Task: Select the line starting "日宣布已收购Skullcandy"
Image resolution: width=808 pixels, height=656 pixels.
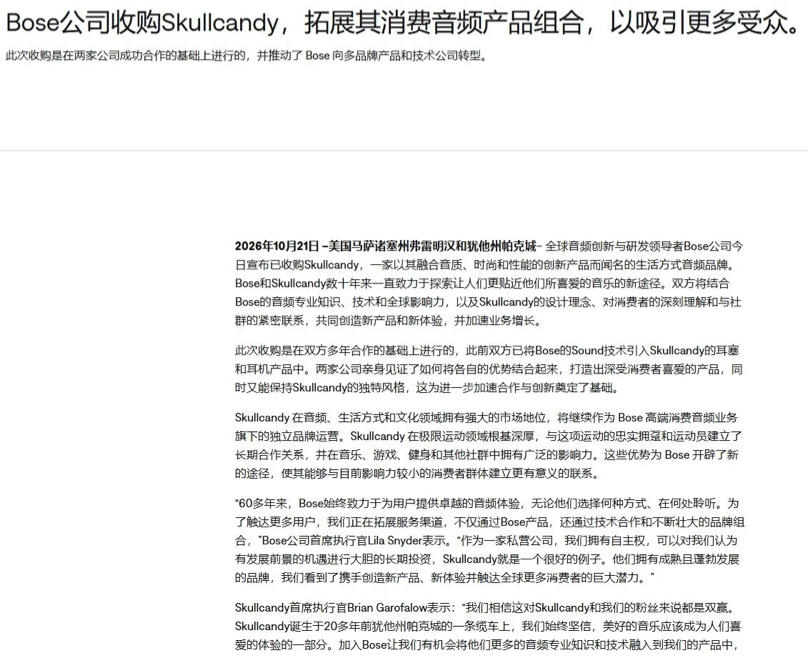Action: pyautogui.click(x=486, y=265)
